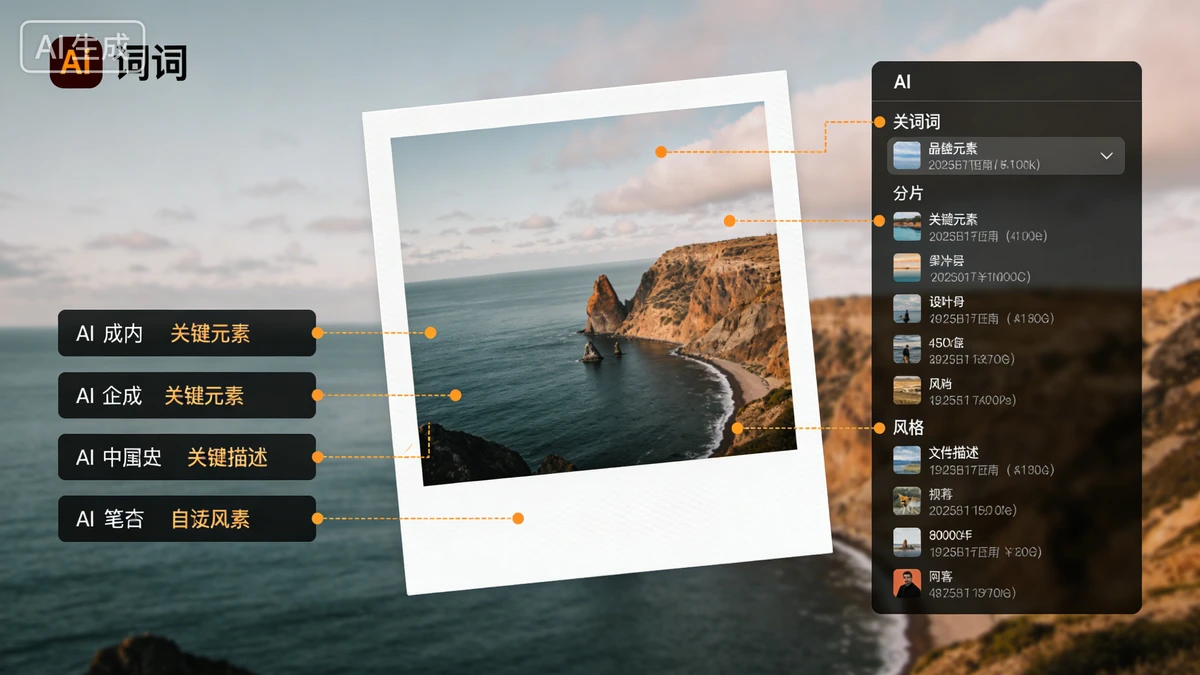Click the man portrait thumbnail at panel bottom
Viewport: 1200px width, 675px height.
907,583
